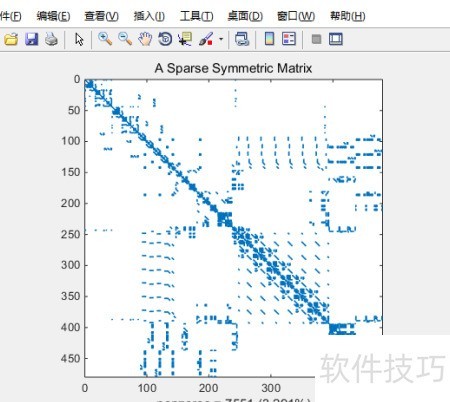
Task: Activate the Zoom In tool
Action: tap(105, 39)
